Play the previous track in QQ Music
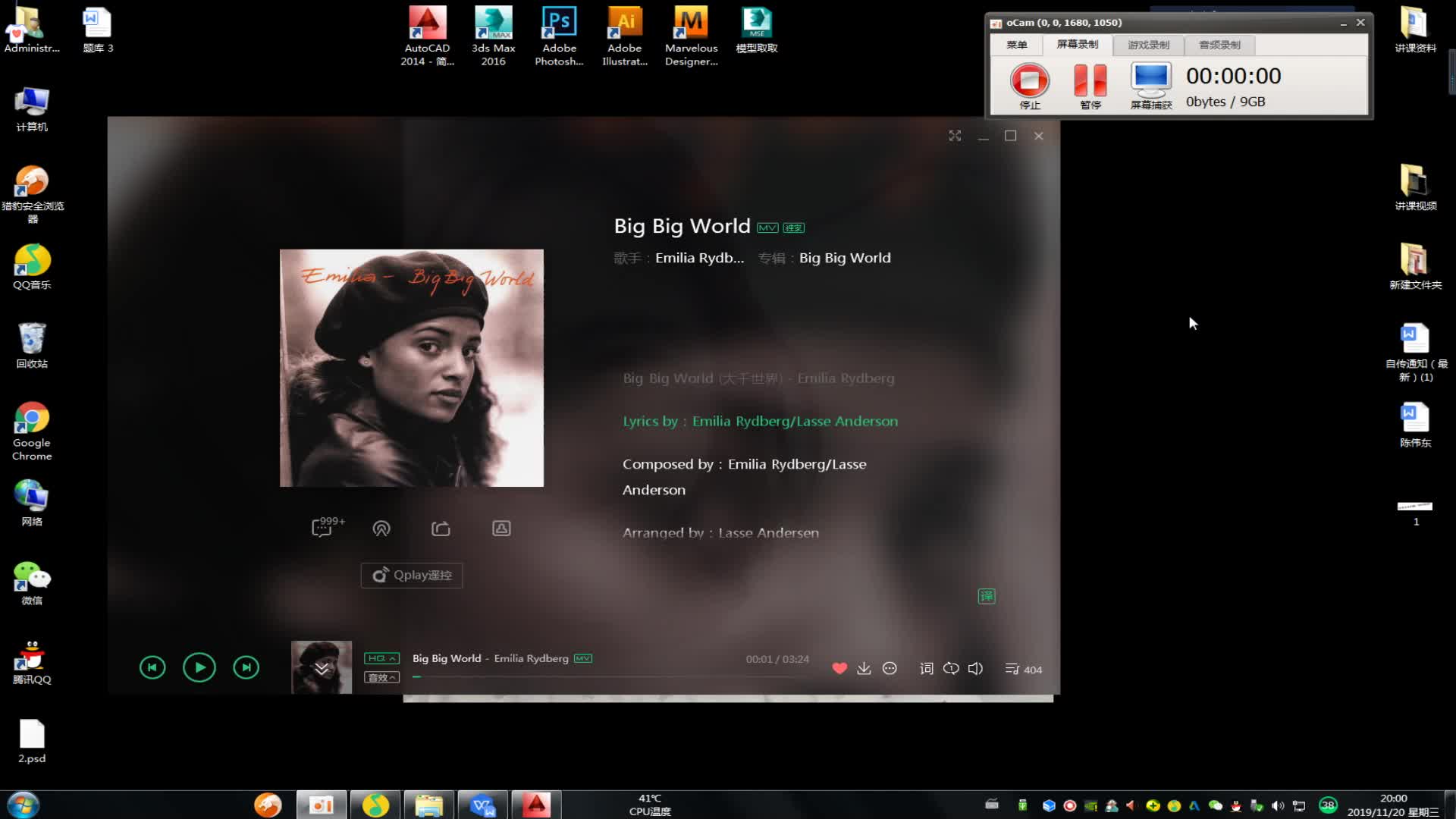1456x819 pixels. click(x=152, y=667)
